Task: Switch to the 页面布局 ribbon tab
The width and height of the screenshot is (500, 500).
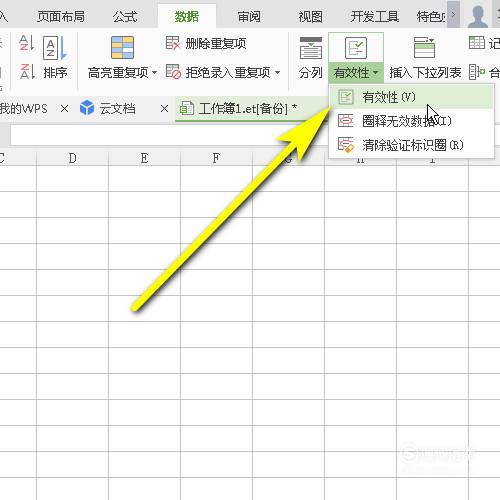Action: click(61, 16)
